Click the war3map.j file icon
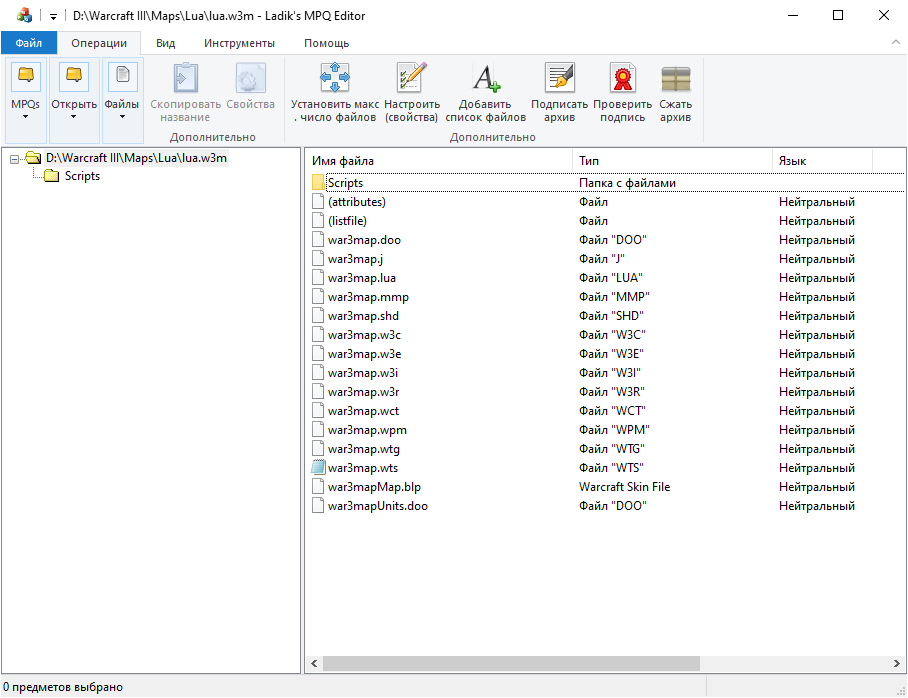The height and width of the screenshot is (698, 908). [318, 258]
